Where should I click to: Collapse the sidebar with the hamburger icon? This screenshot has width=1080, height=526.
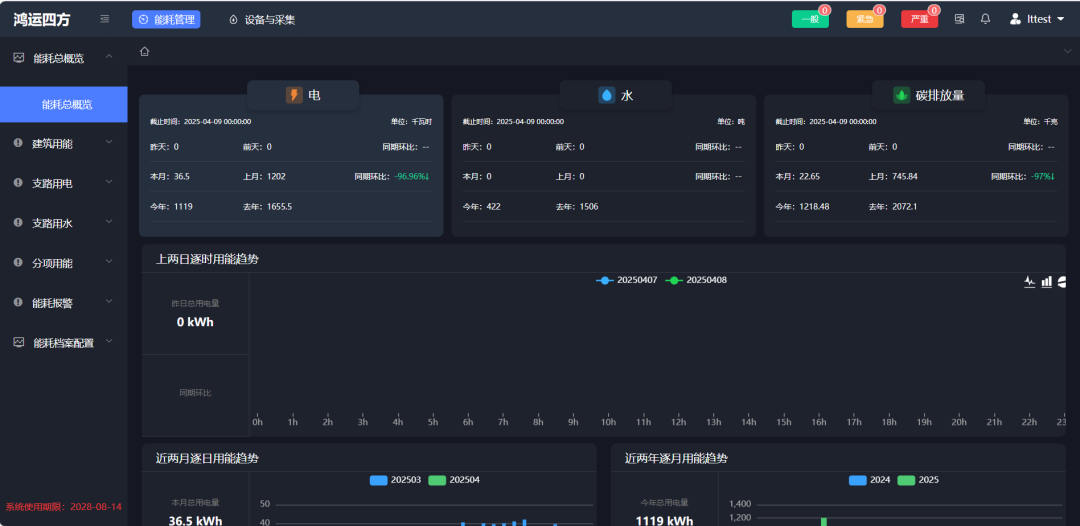click(105, 19)
